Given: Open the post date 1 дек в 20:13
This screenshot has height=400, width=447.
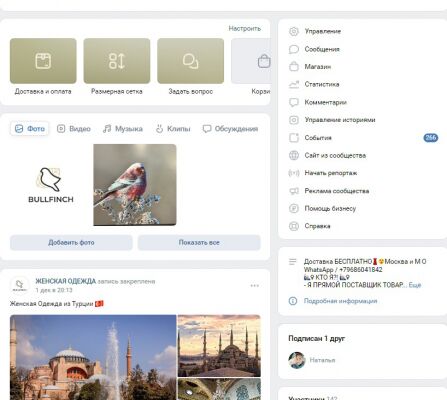Looking at the screenshot, I should pyautogui.click(x=54, y=290).
